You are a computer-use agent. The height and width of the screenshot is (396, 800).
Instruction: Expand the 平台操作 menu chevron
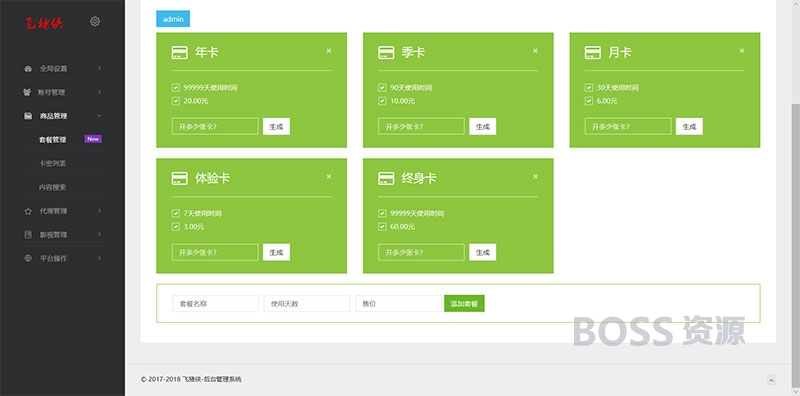tap(99, 258)
